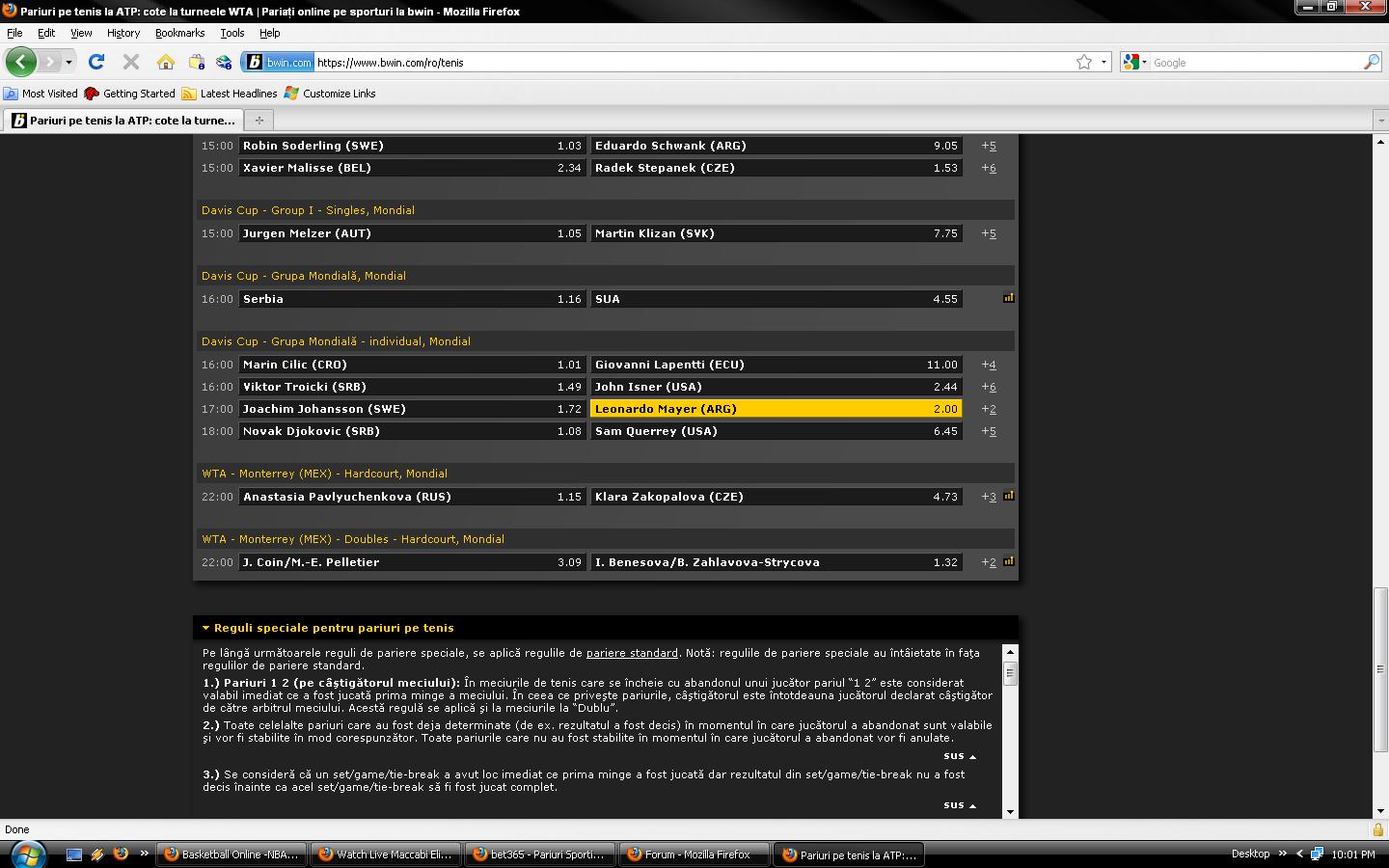This screenshot has width=1389, height=868.
Task: Open +2 more bets for Johansson match
Action: (989, 409)
